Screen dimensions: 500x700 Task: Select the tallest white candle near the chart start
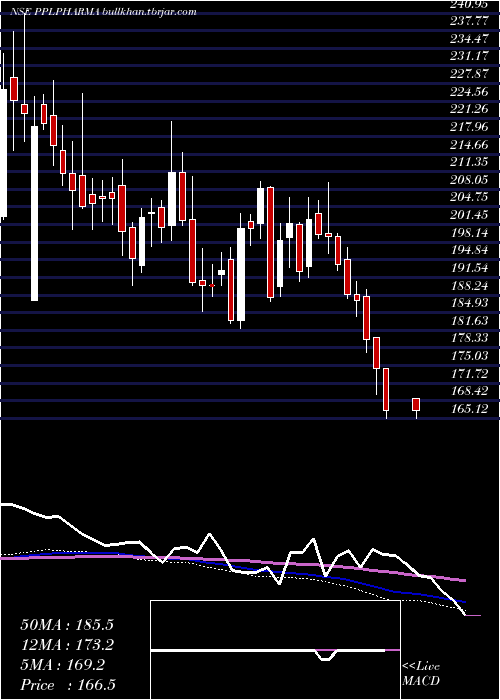[34, 213]
